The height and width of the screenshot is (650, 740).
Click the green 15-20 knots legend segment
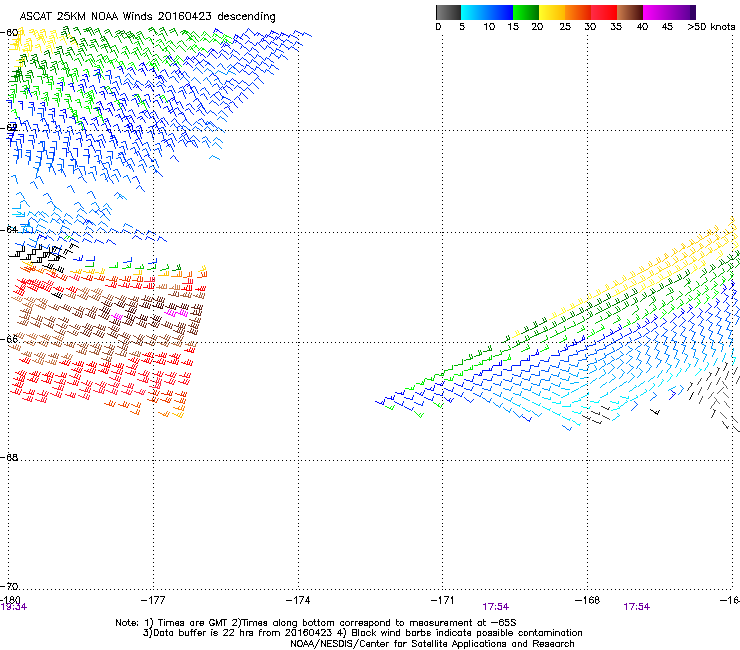click(526, 12)
